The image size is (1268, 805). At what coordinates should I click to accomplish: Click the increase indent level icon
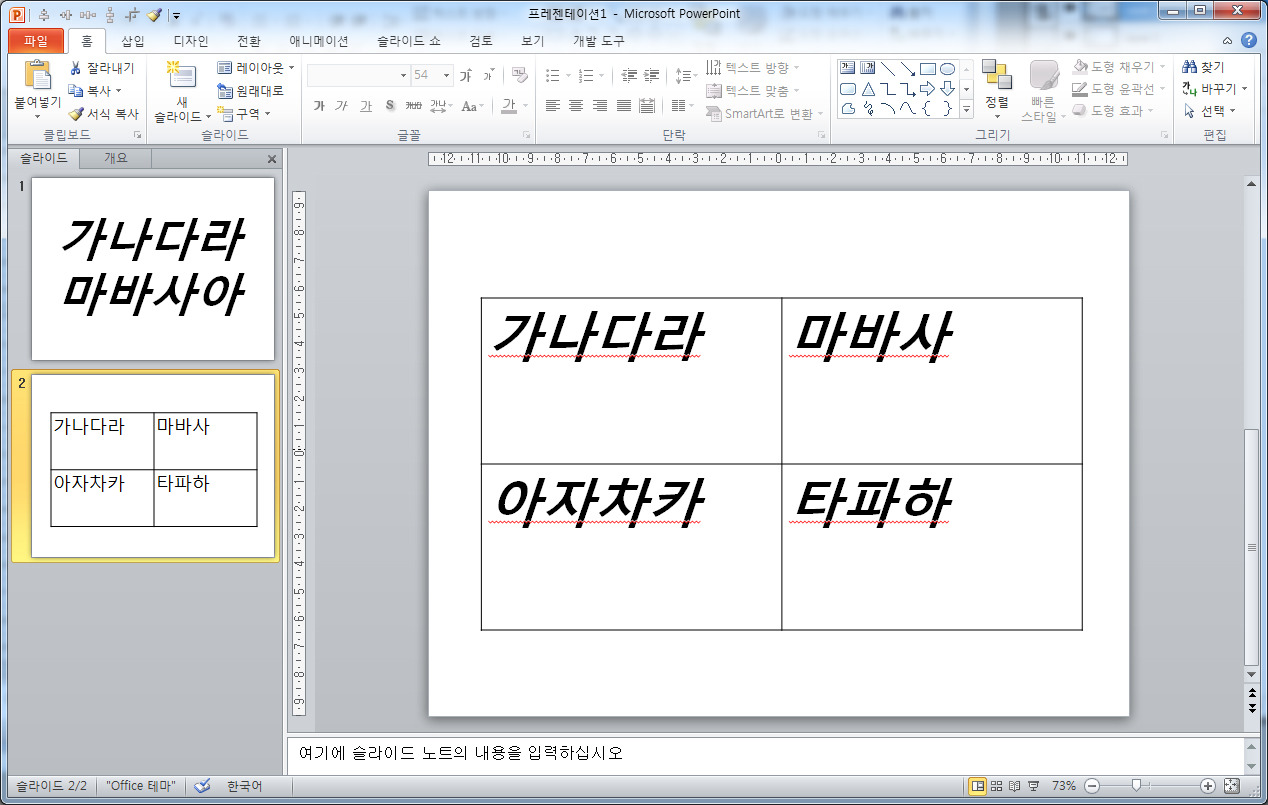coord(652,75)
